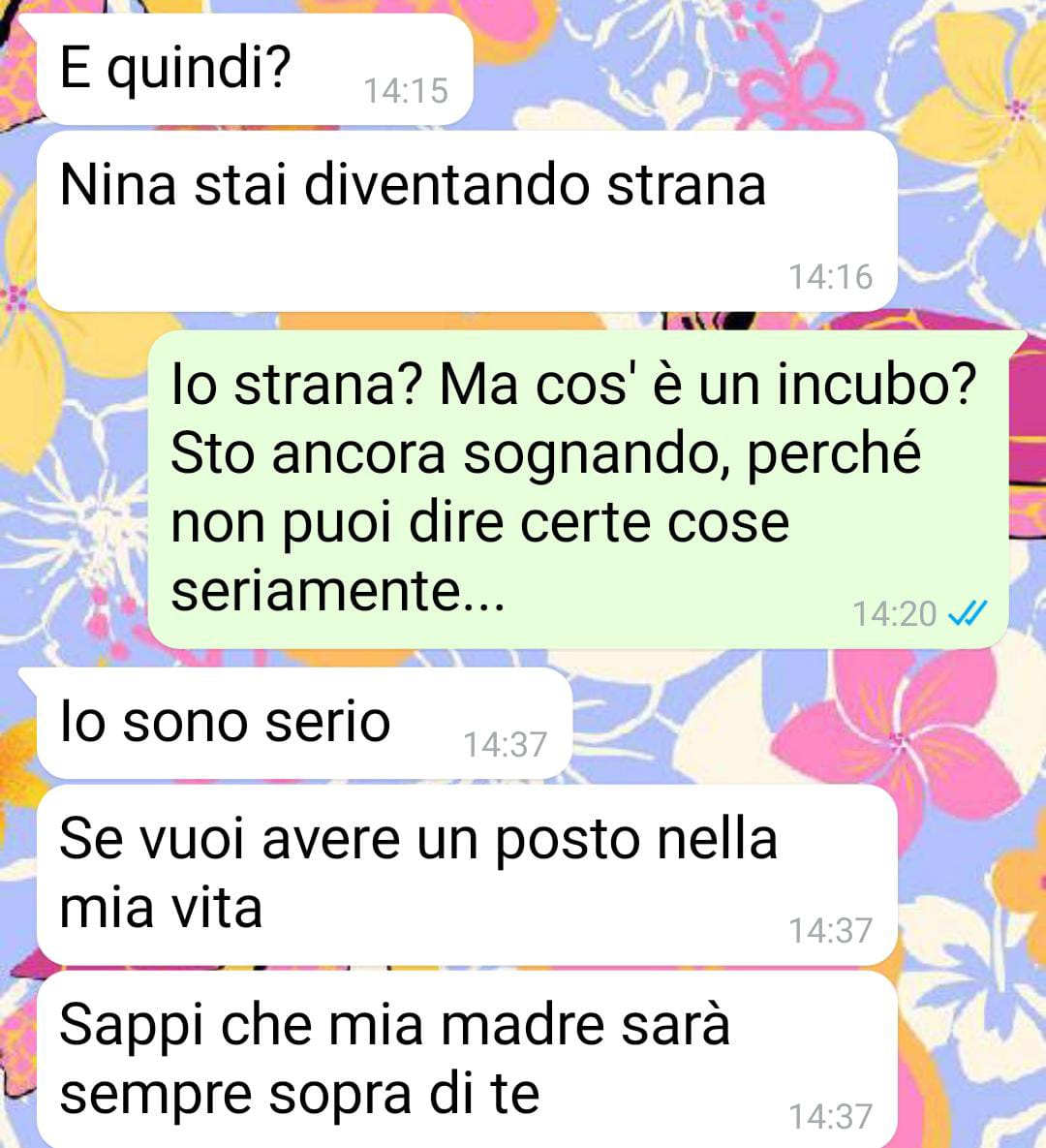Click the word 'seriamente...' in the green bubble

pos(337,590)
